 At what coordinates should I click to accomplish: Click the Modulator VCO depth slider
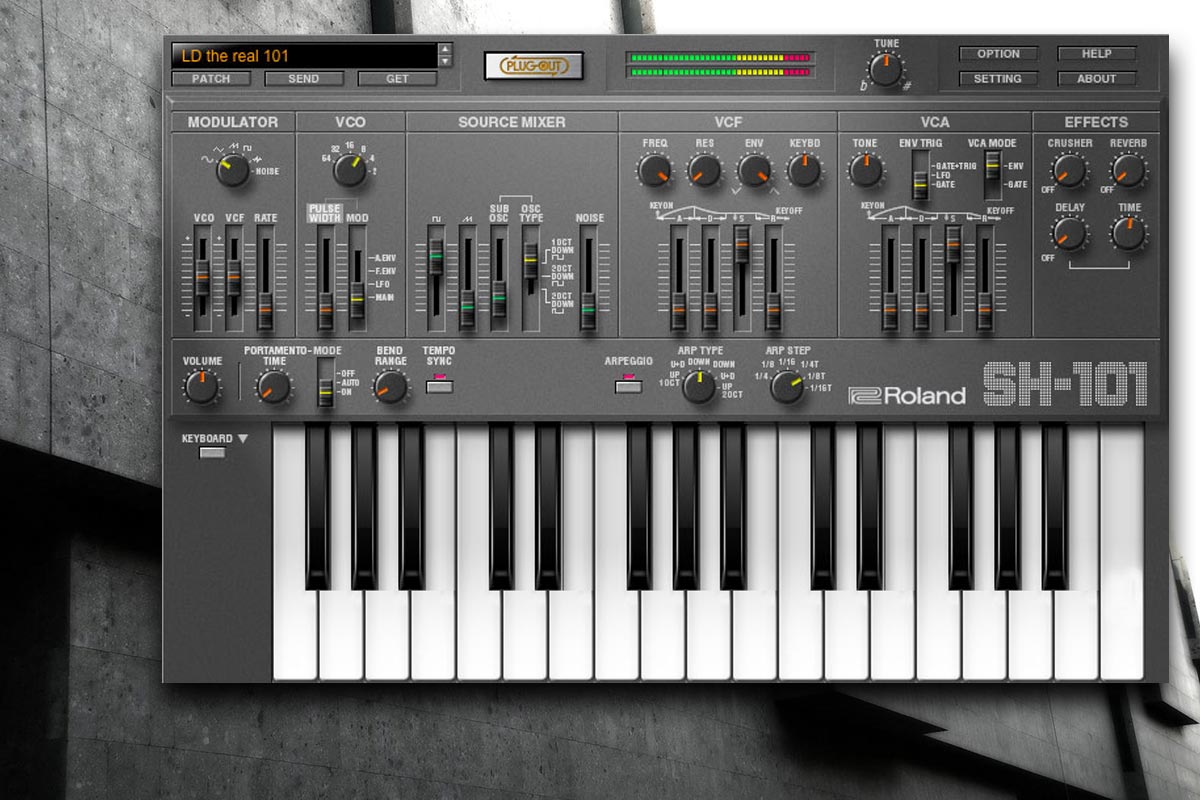pos(202,277)
